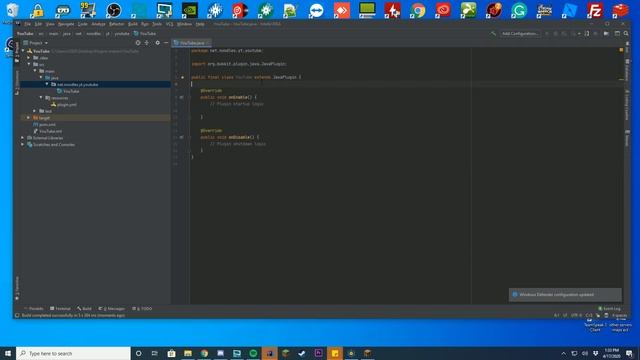Open Steam from the taskbar

[302, 353]
